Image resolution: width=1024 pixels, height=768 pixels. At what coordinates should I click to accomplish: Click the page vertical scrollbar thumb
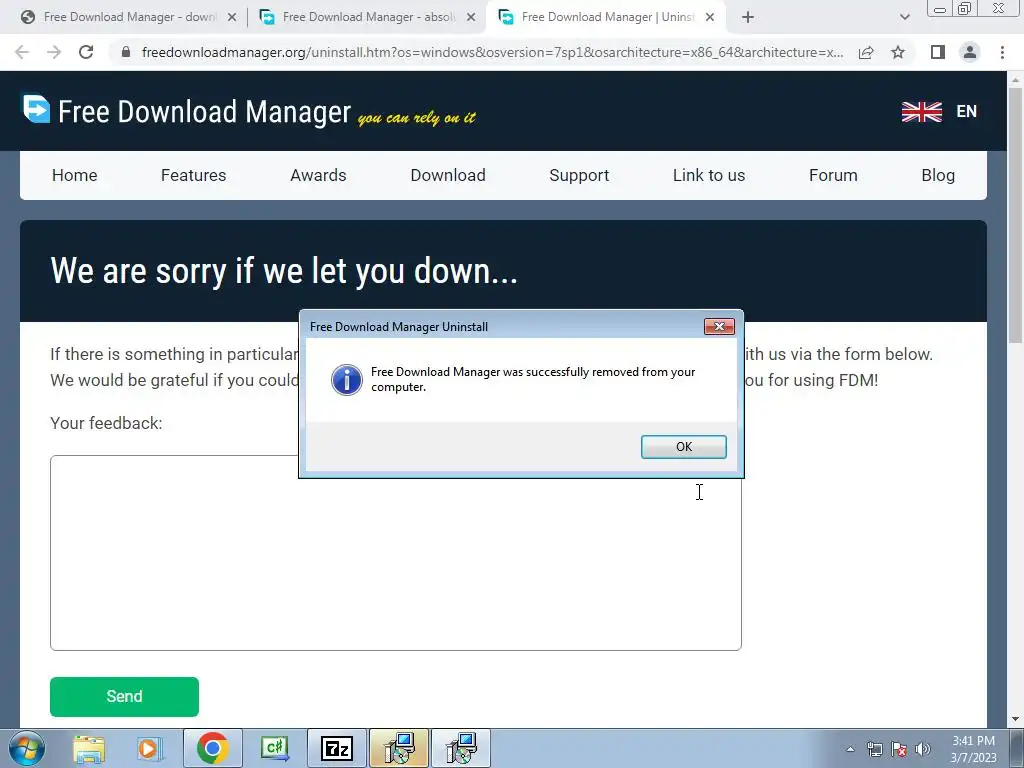pyautogui.click(x=1015, y=216)
